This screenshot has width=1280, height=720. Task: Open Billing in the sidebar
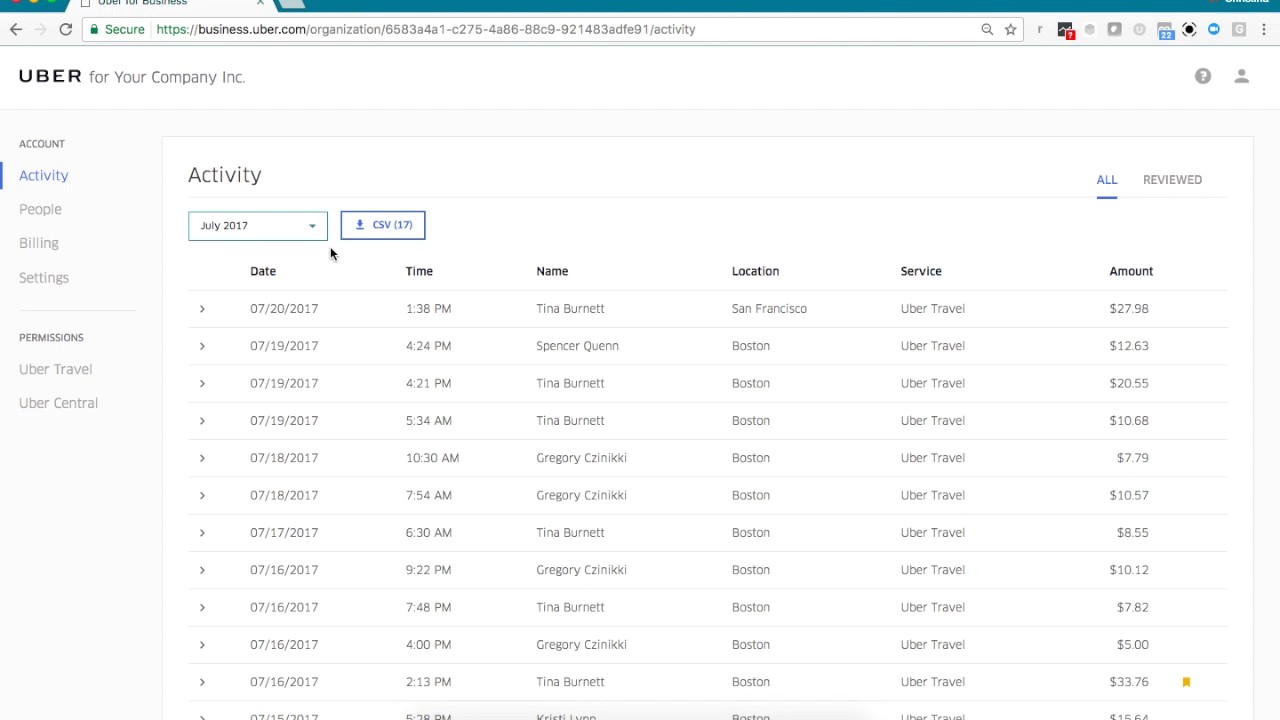click(x=39, y=243)
